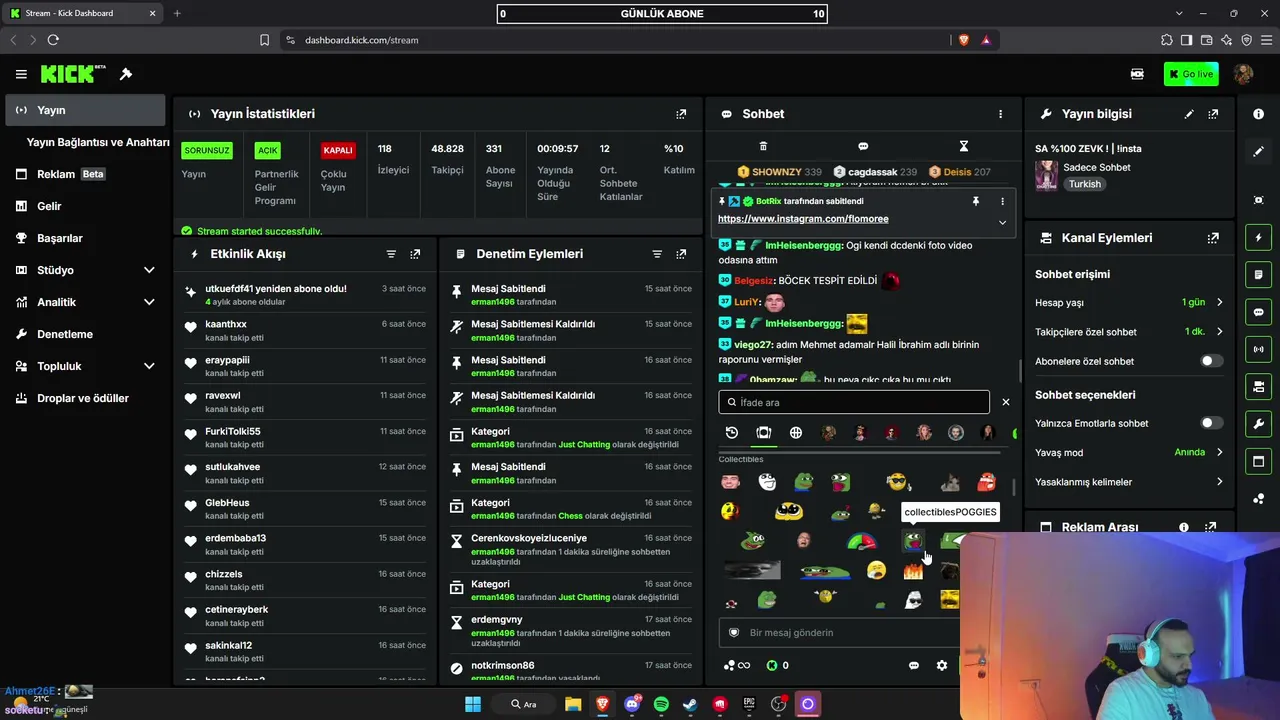The width and height of the screenshot is (1280, 720).
Task: Pop out the Yayın bilgisi panel
Action: 1213,114
